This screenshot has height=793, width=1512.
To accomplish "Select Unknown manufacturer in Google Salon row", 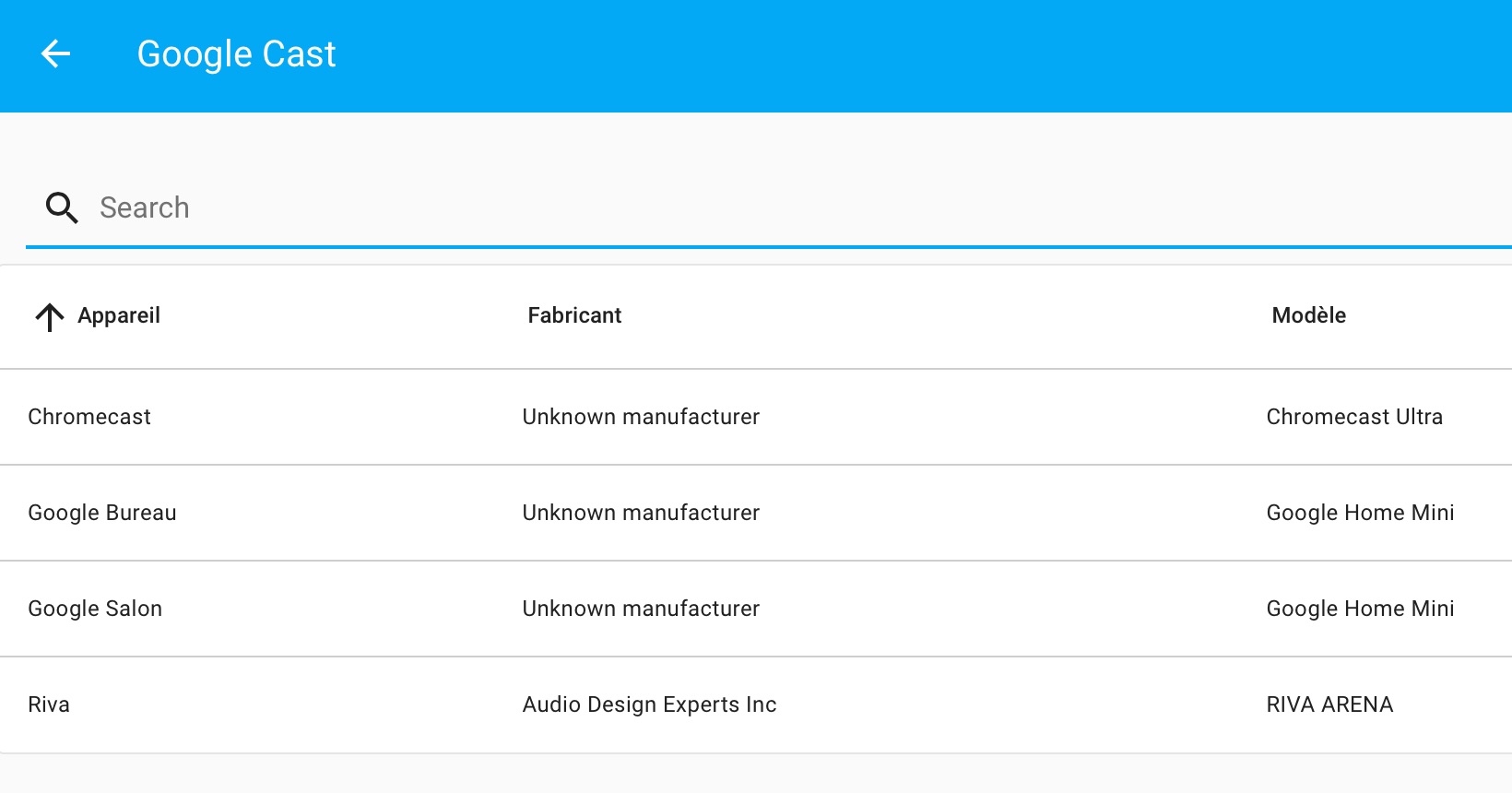I will tap(641, 609).
